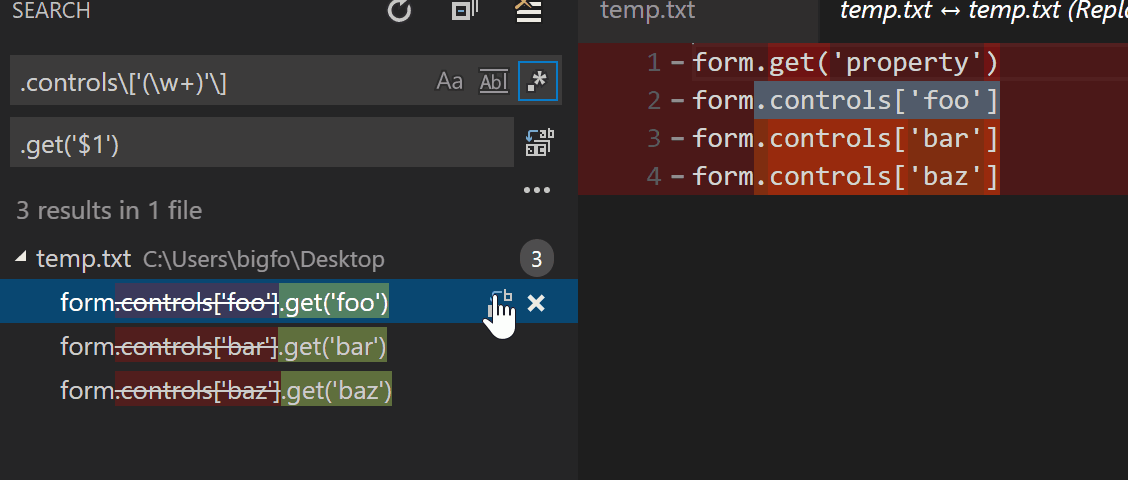Collapse the temp.txt results tree
Screen dimensions: 1128x480
[x=22, y=259]
